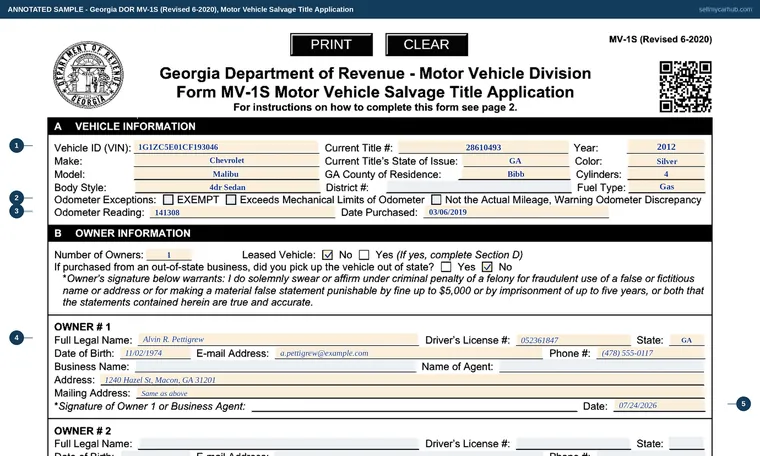Viewport: 760px width, 456px height.
Task: Click the Year field showing 2012
Action: [665, 147]
